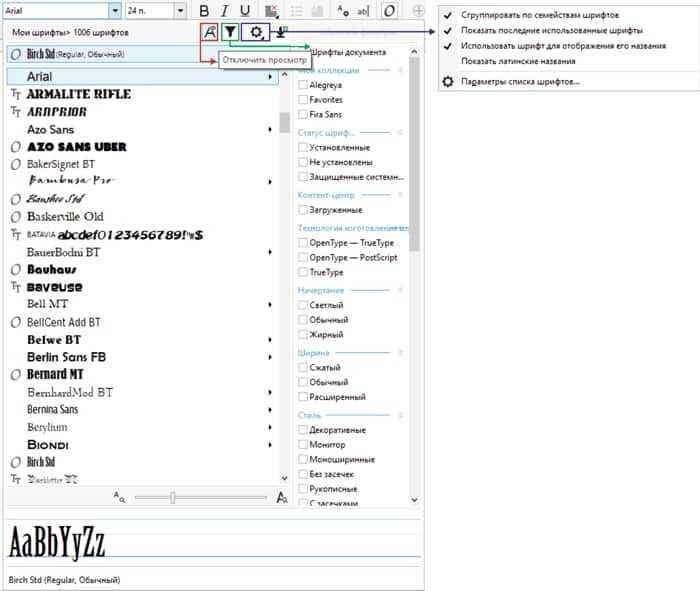Click the edit text 'ab|' icon

(x=363, y=11)
